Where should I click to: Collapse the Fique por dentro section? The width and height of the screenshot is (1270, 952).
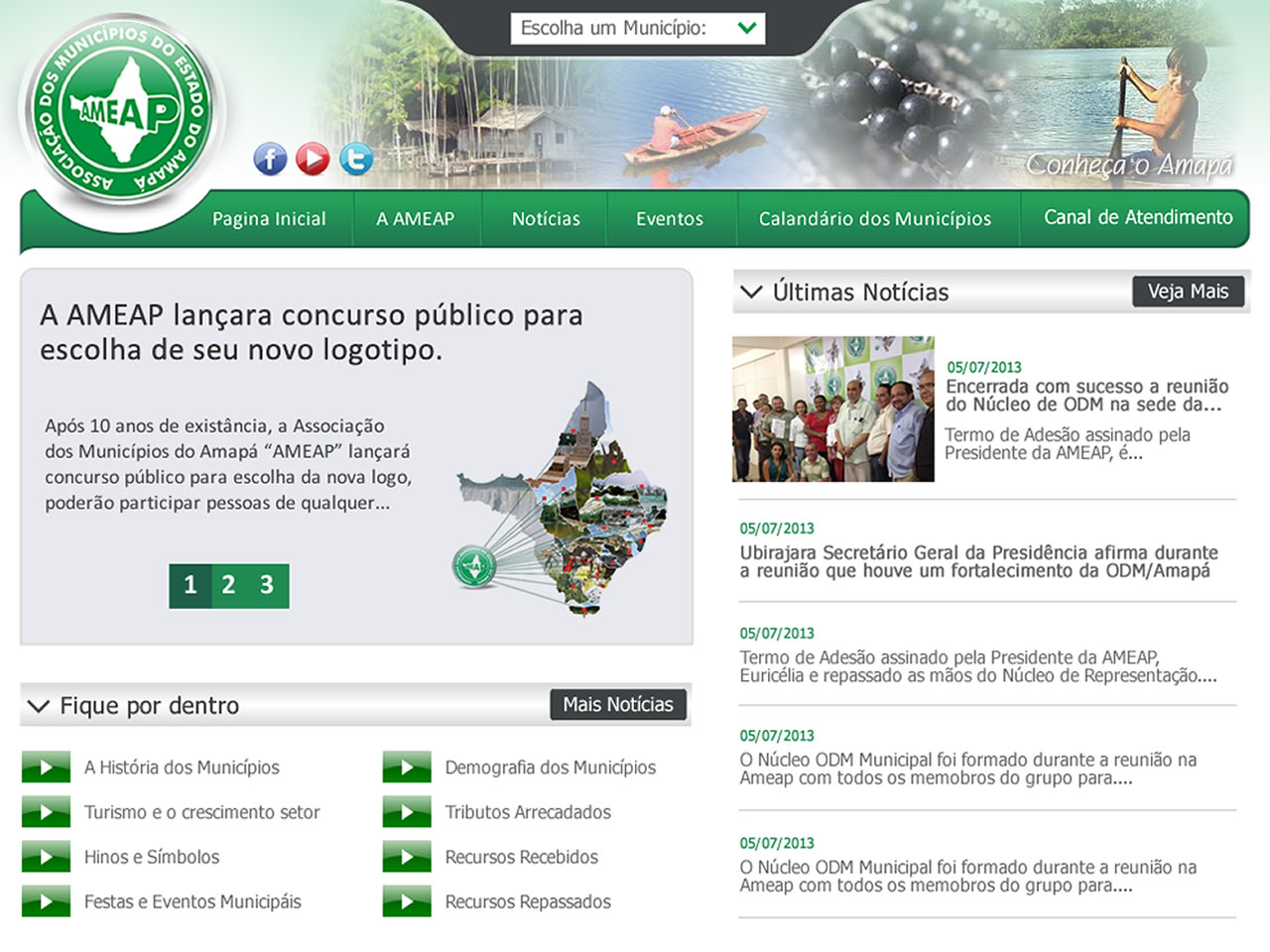[x=40, y=706]
